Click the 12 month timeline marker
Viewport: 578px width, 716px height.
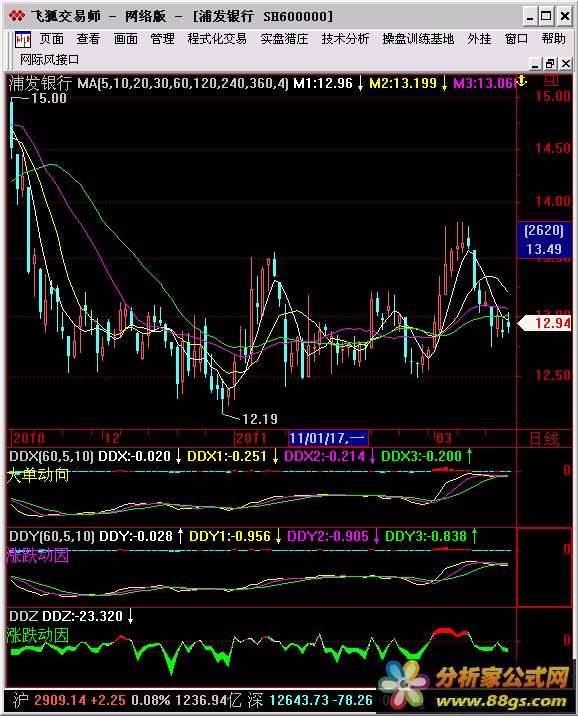[111, 438]
